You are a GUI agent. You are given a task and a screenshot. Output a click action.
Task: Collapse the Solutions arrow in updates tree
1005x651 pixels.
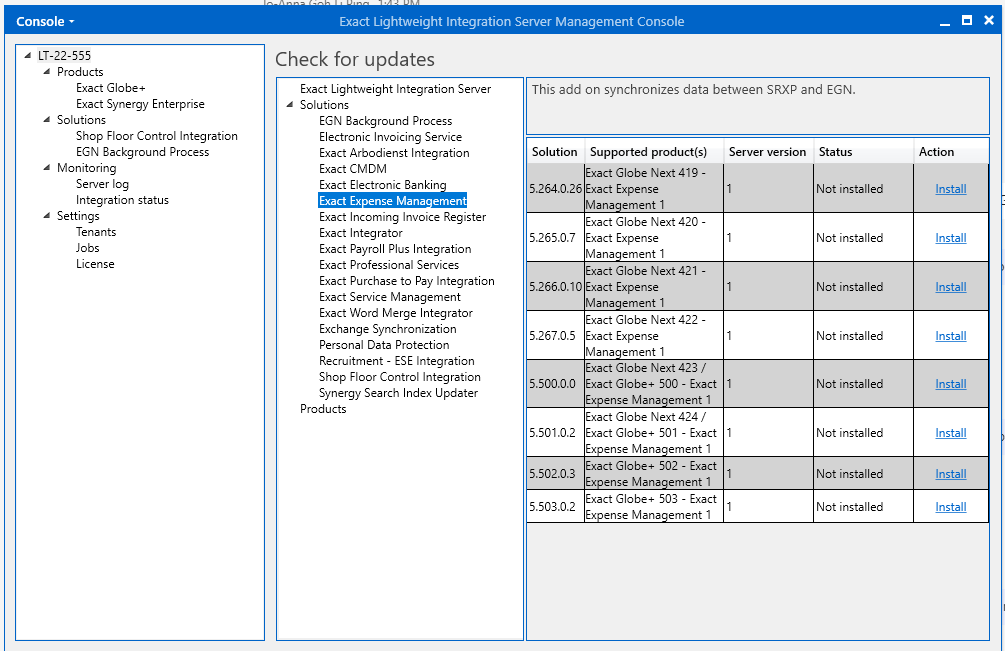point(290,105)
